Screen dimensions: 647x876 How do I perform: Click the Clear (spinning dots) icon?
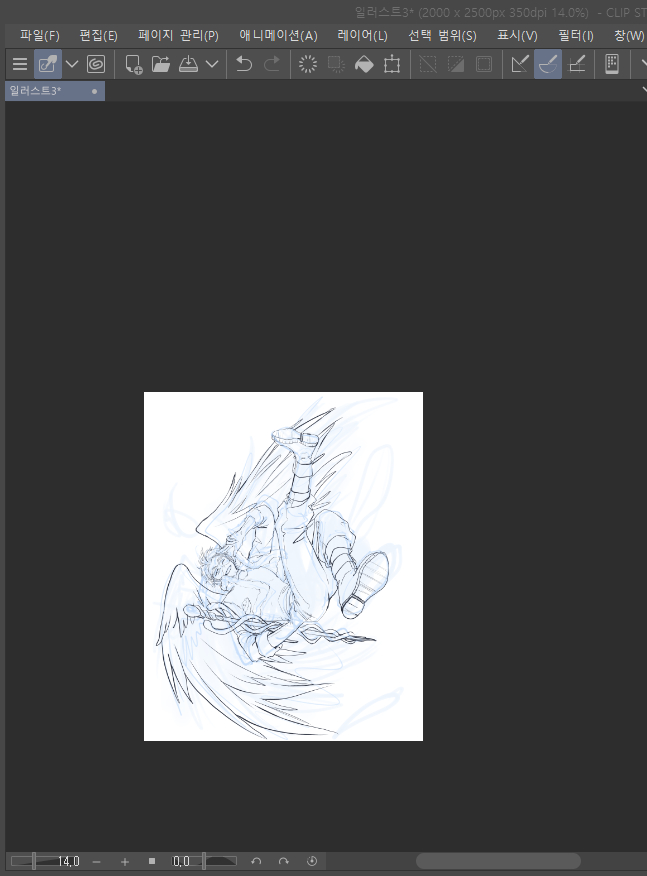tap(308, 64)
